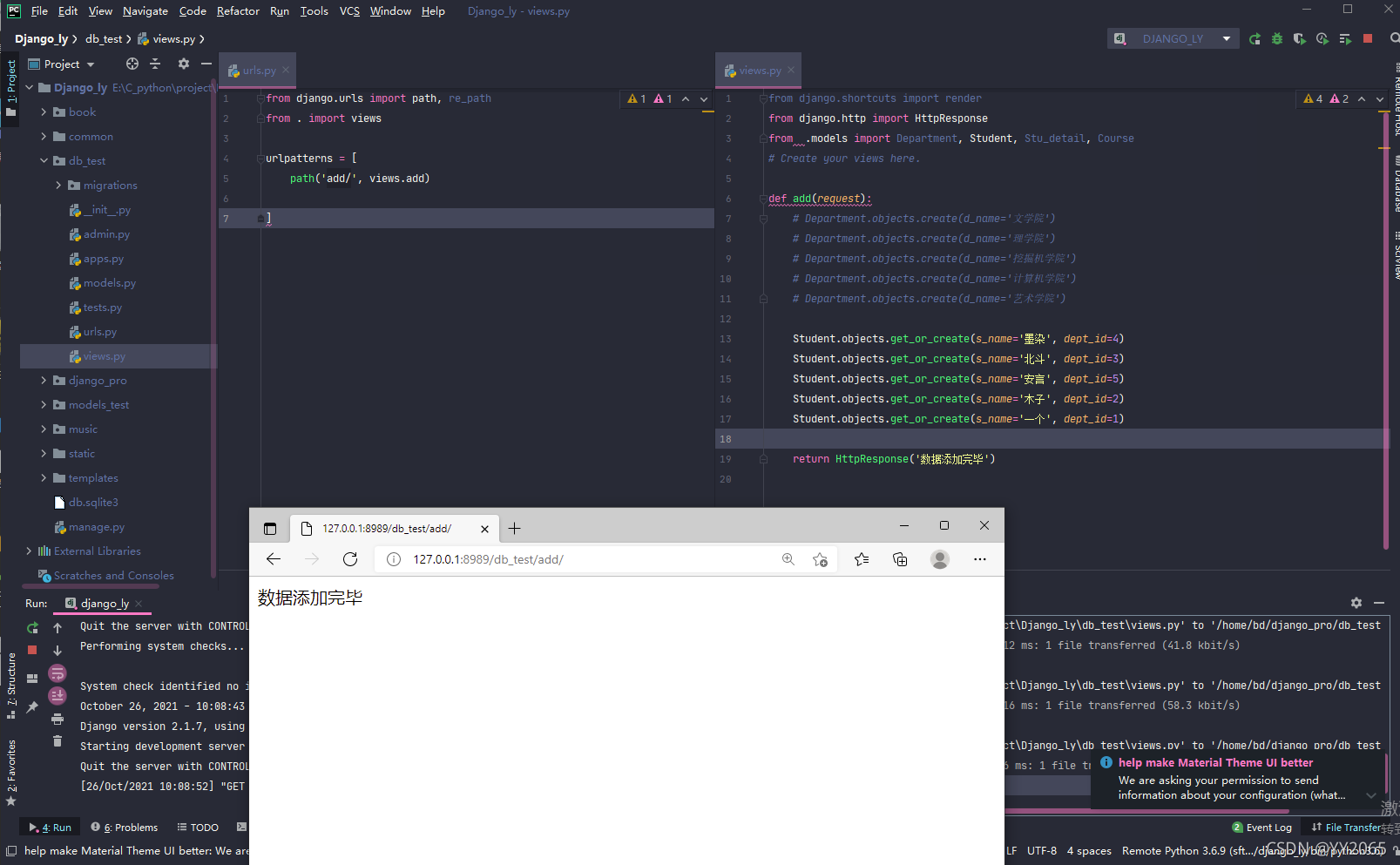Hide the Project panel with the minus icon
The width and height of the screenshot is (1400, 865).
tap(206, 64)
